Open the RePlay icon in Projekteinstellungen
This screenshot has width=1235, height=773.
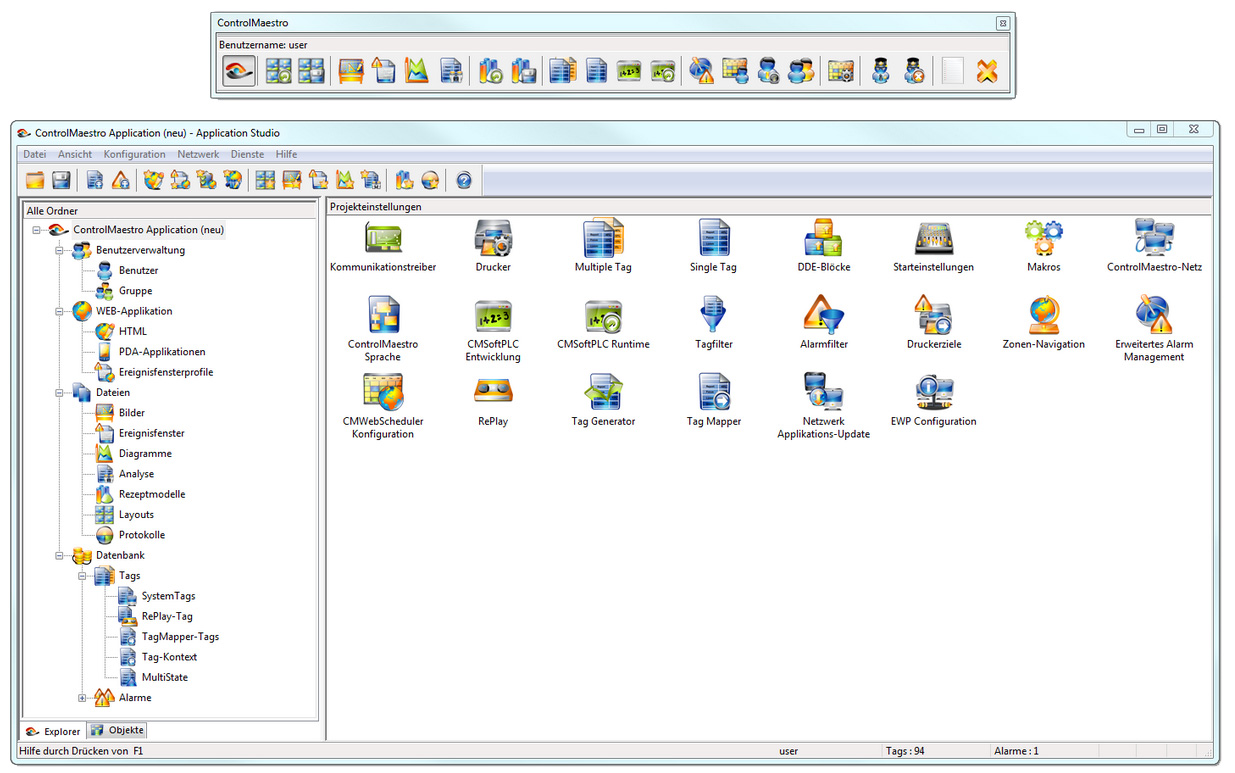tap(493, 392)
